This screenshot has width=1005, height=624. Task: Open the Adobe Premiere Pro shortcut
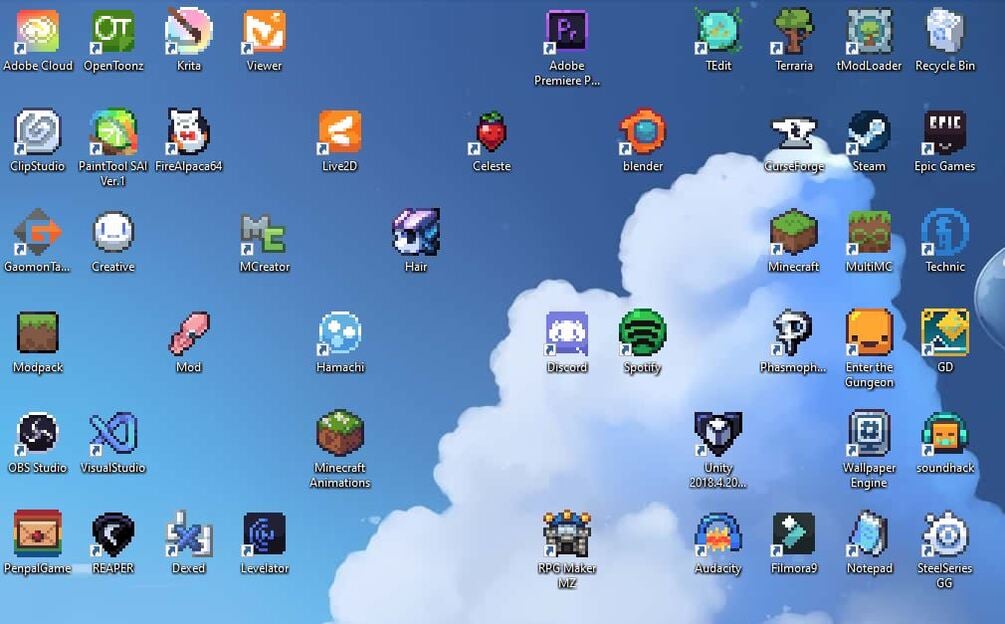567,31
